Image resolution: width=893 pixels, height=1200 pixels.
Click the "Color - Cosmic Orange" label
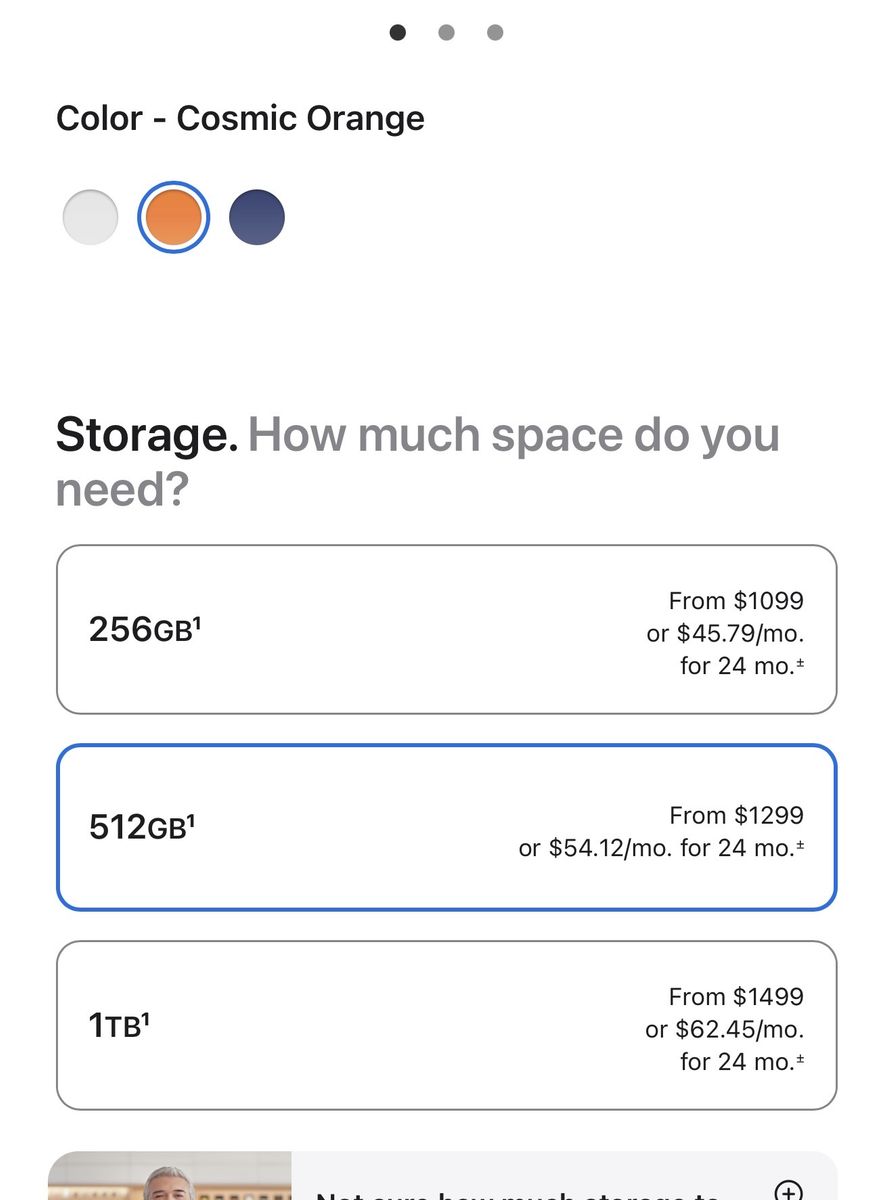[x=240, y=118]
